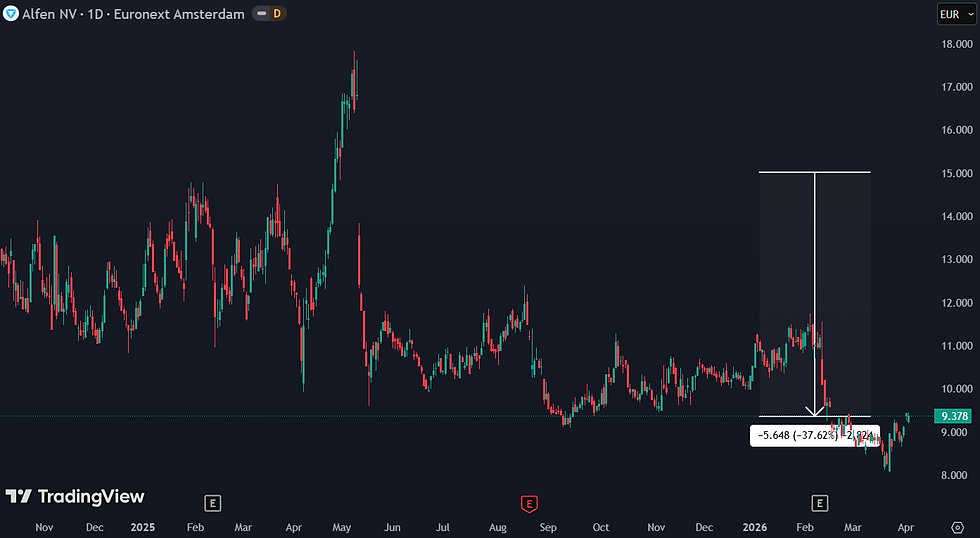Click the green 9.378 current price label
980x538 pixels.
pyautogui.click(x=954, y=416)
